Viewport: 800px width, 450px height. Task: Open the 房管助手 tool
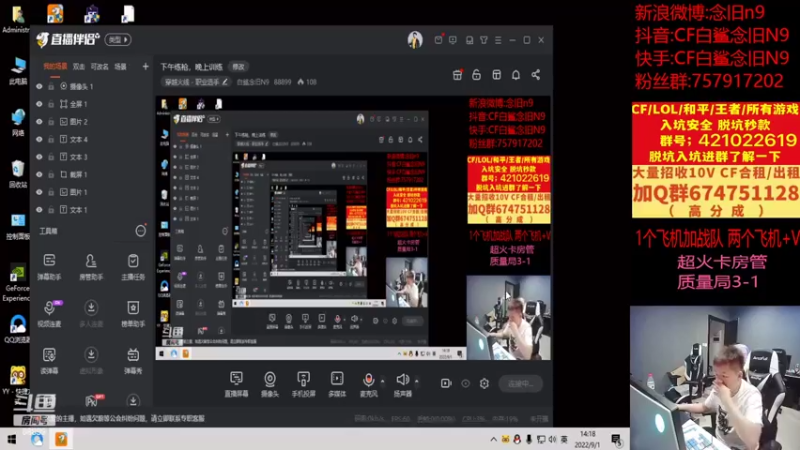[91, 266]
